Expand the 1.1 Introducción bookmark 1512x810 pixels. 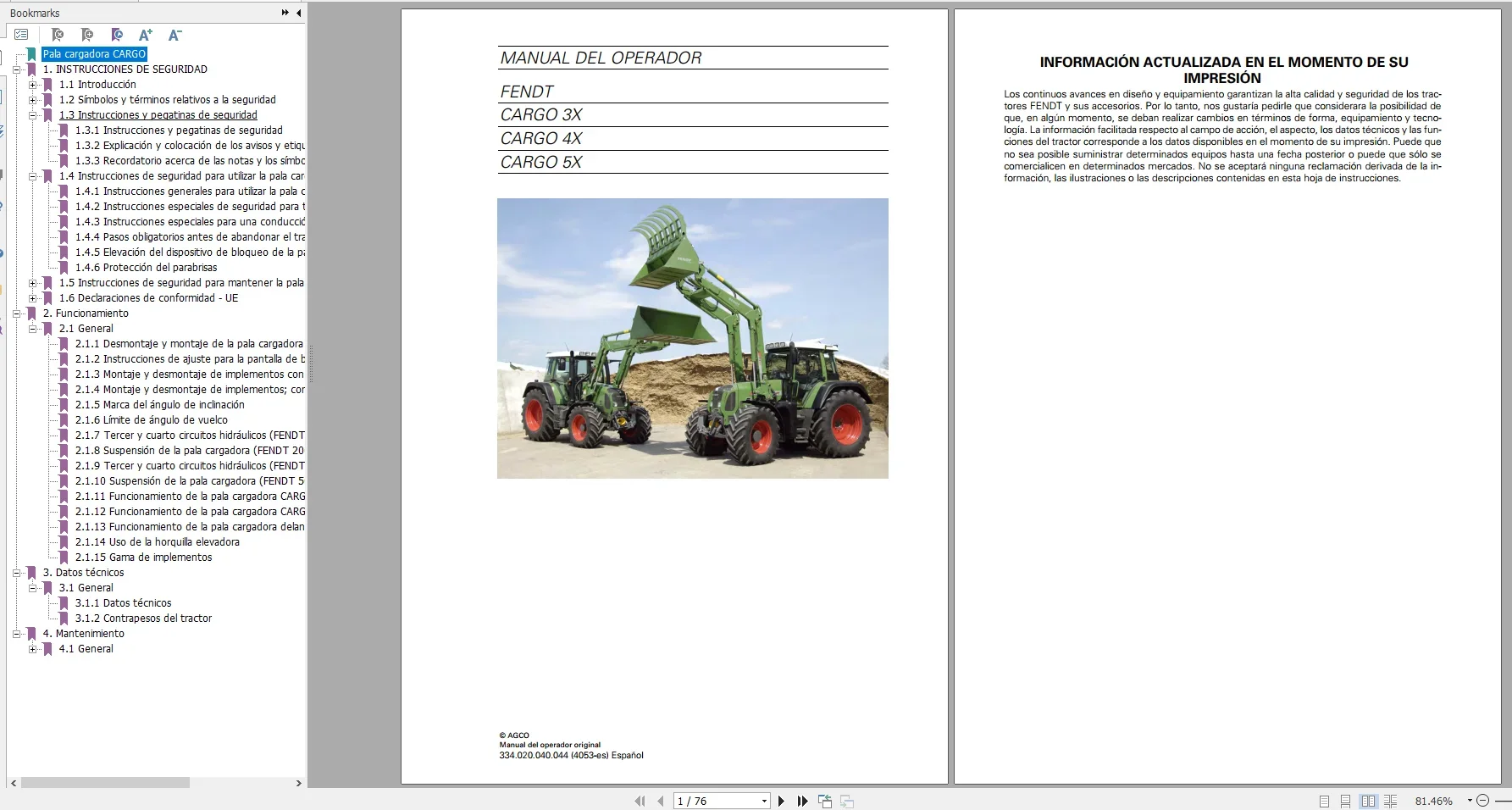pyautogui.click(x=32, y=84)
